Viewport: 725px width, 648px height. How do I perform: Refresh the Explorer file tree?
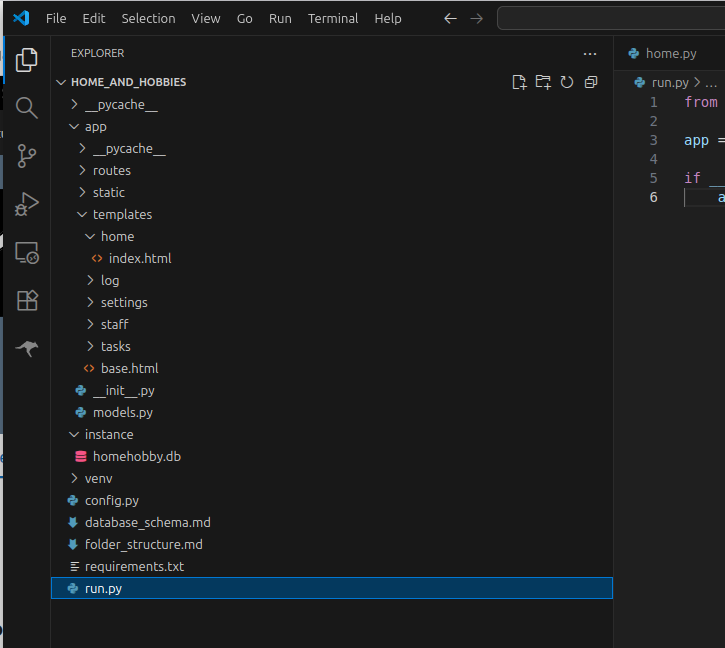(567, 82)
